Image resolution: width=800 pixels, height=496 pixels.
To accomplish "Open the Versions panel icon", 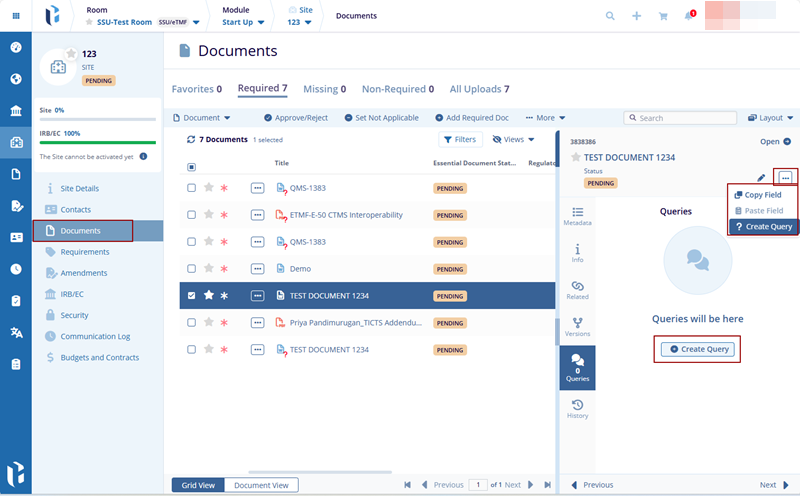I will point(577,326).
